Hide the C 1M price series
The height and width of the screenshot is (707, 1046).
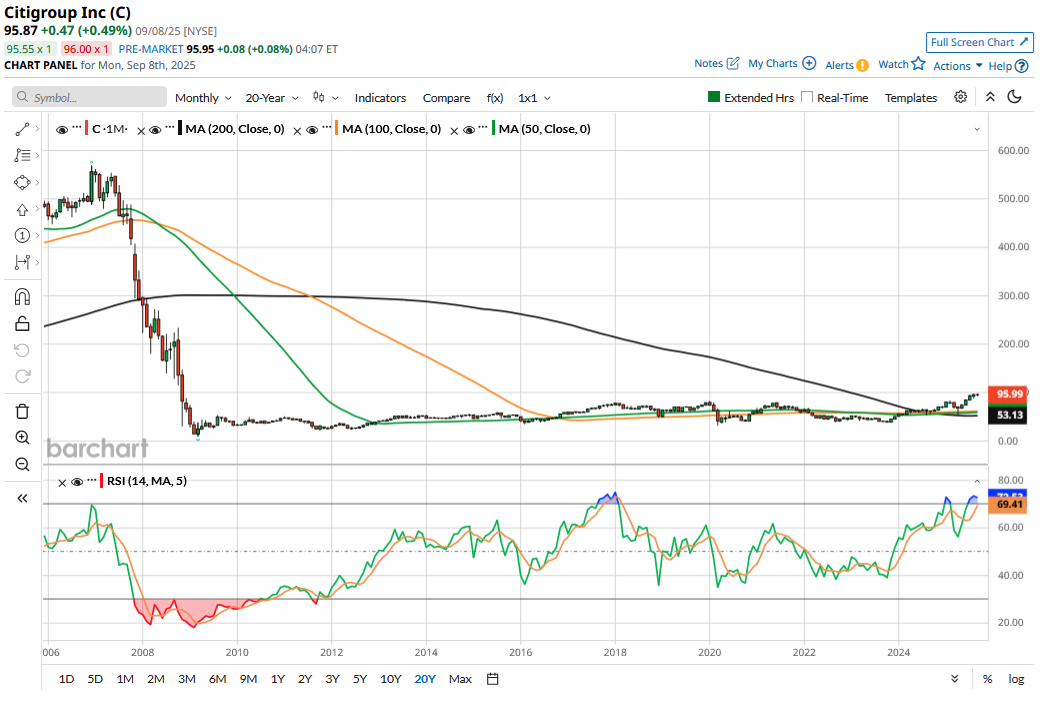coord(62,130)
